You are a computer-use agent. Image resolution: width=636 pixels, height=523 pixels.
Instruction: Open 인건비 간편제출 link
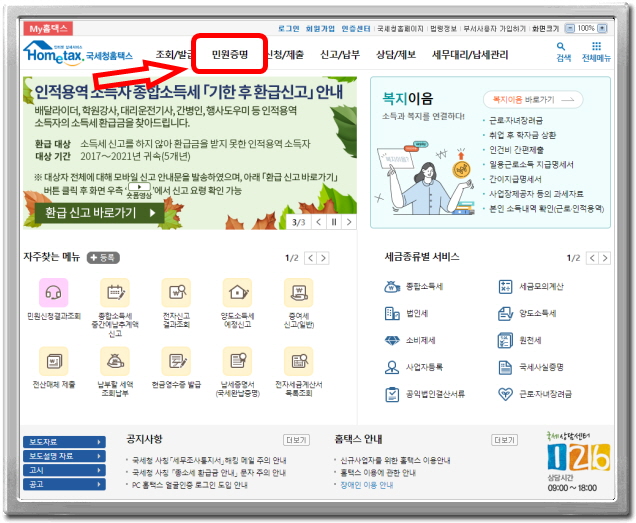tap(516, 150)
